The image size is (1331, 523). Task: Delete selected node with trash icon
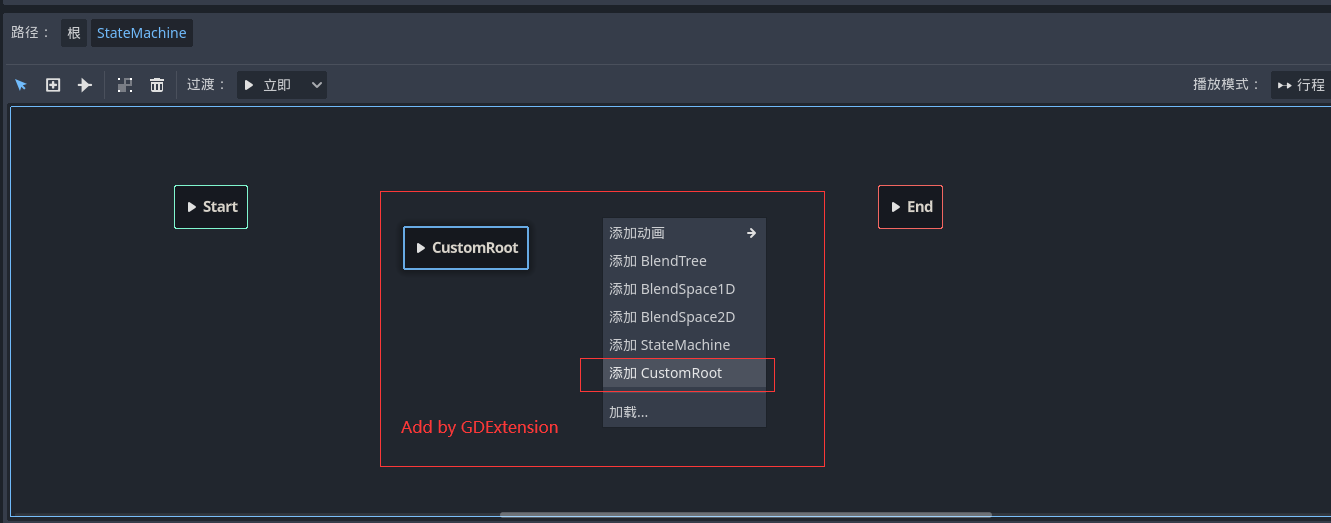[x=157, y=85]
